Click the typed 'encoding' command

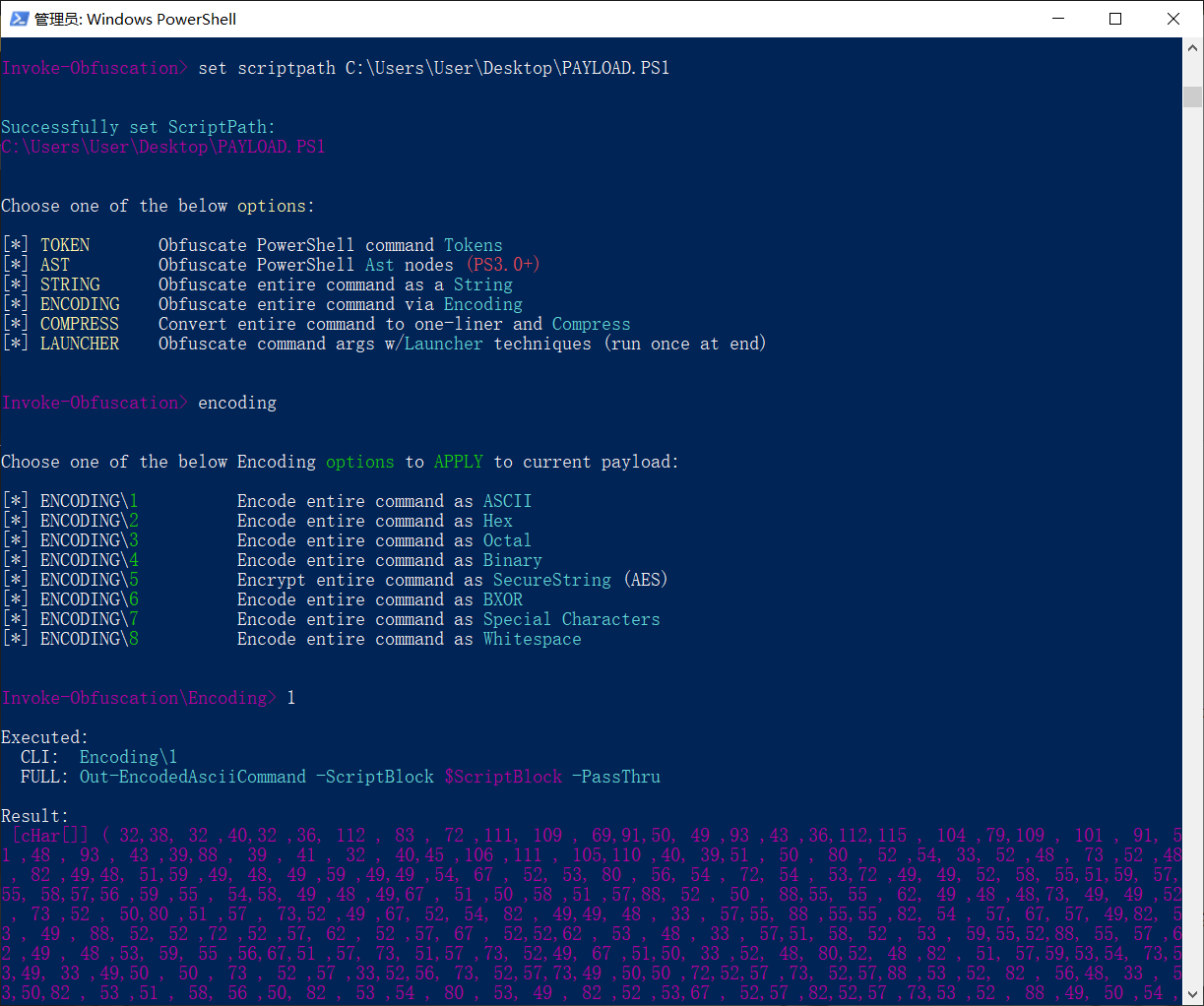point(237,403)
